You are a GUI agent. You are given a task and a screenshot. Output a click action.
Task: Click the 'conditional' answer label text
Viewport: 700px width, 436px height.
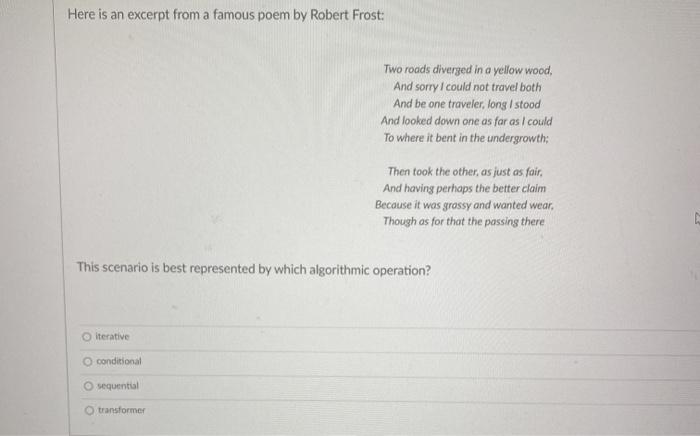(119, 361)
